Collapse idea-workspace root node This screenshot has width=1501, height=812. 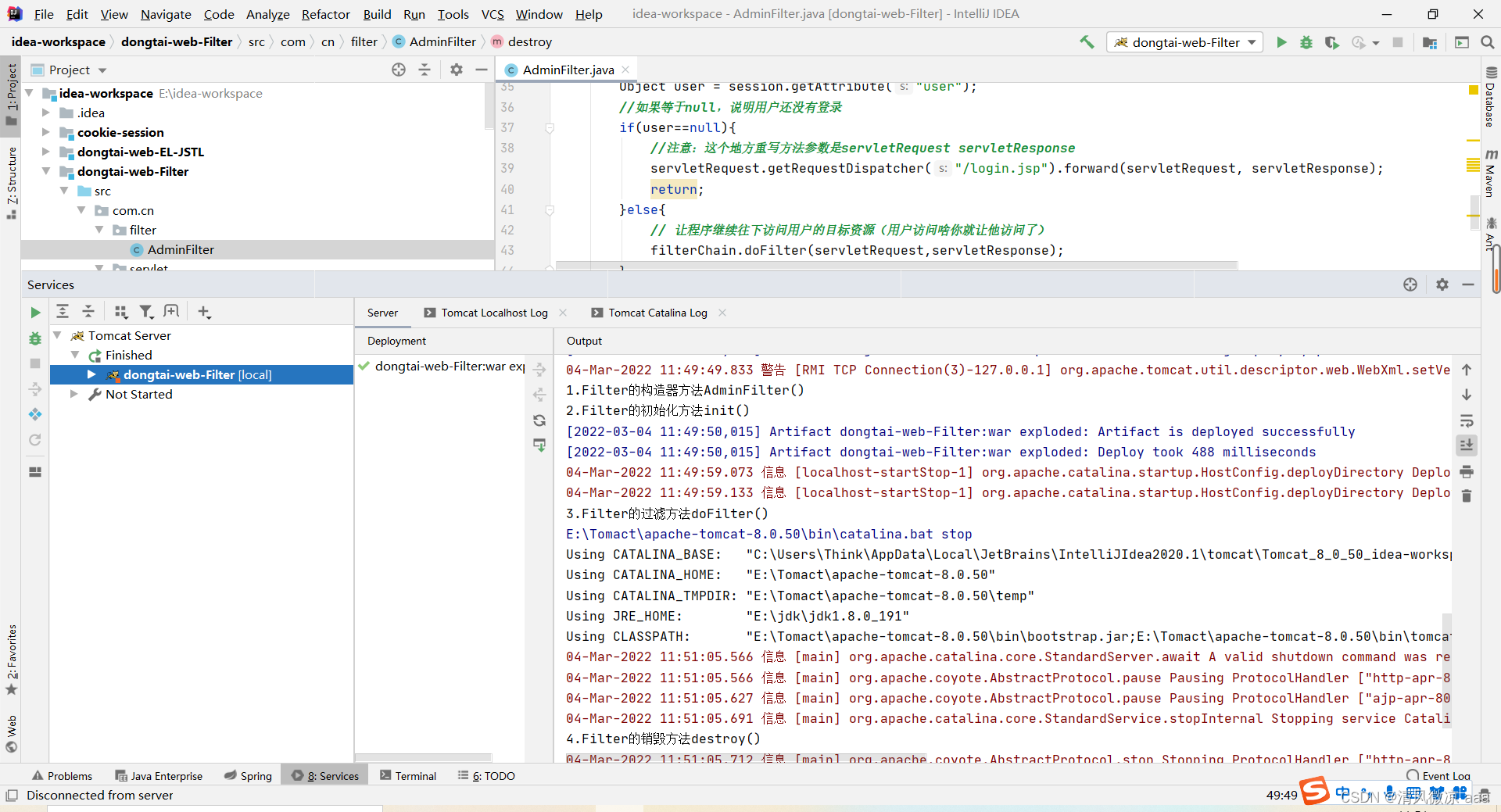(29, 93)
